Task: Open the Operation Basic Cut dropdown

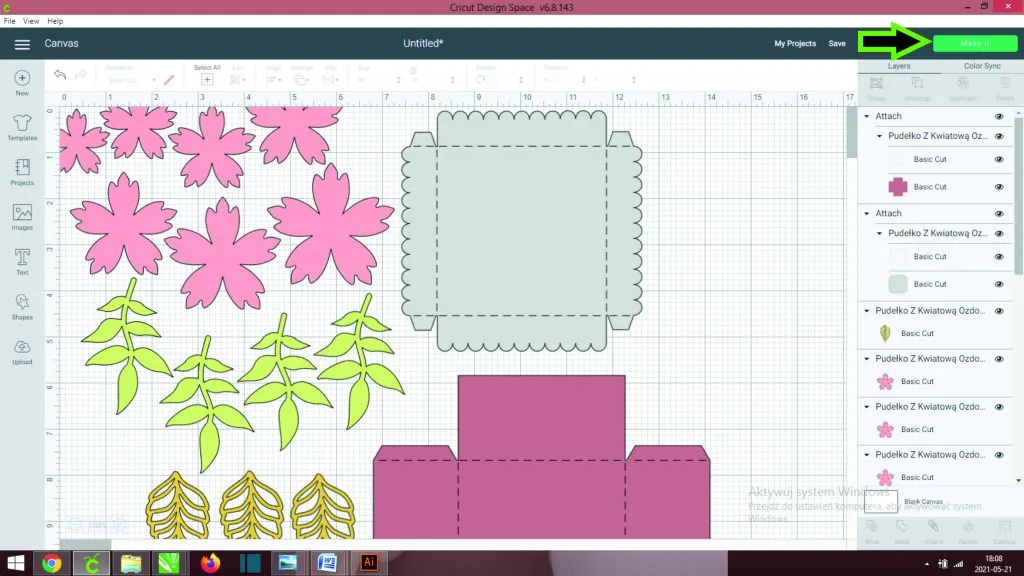Action: [x=131, y=80]
